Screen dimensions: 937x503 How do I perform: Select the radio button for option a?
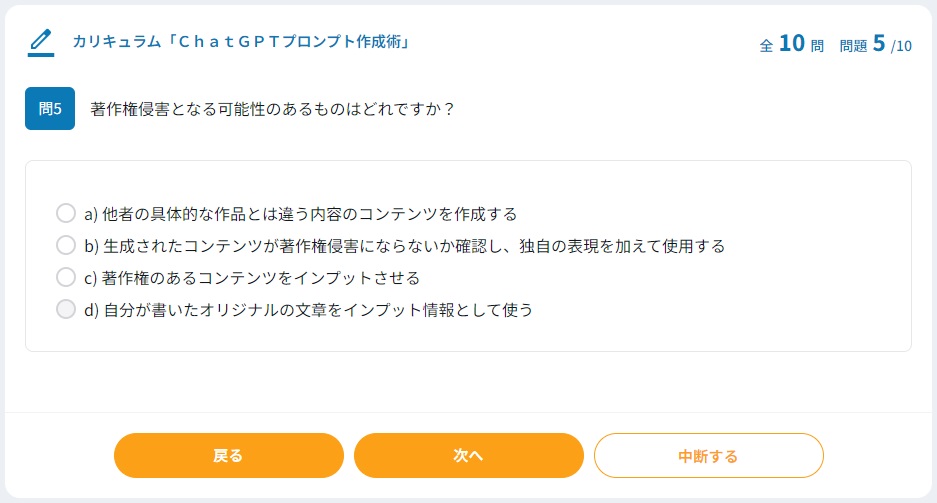click(66, 213)
